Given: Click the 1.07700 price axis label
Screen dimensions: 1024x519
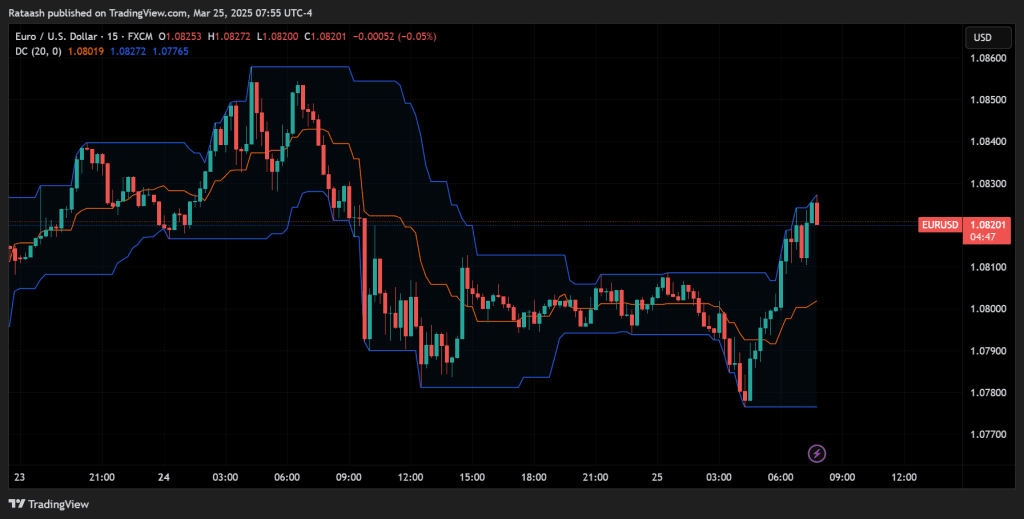Looking at the screenshot, I should [x=987, y=435].
